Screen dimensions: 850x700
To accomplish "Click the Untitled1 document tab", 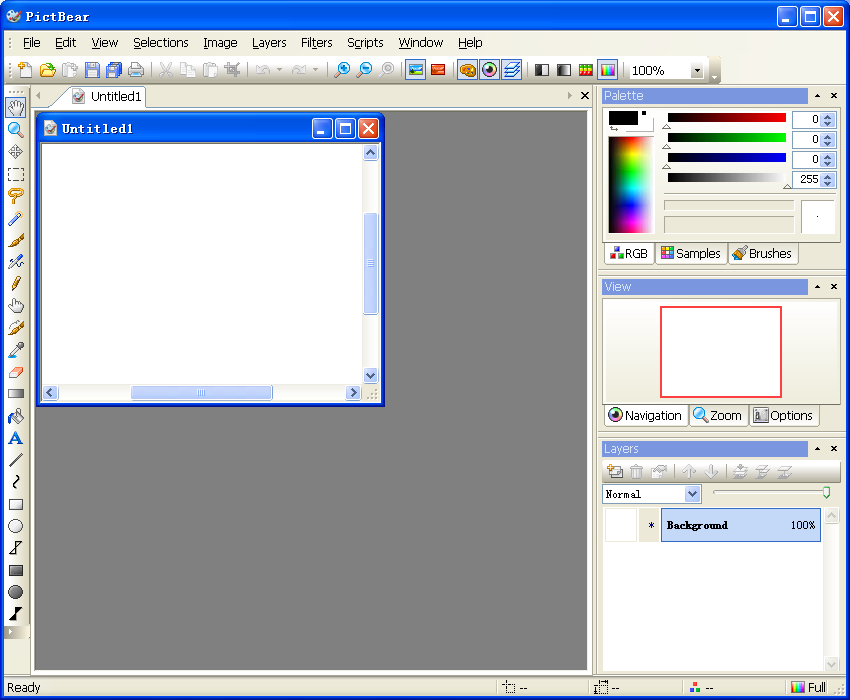I will 108,97.
